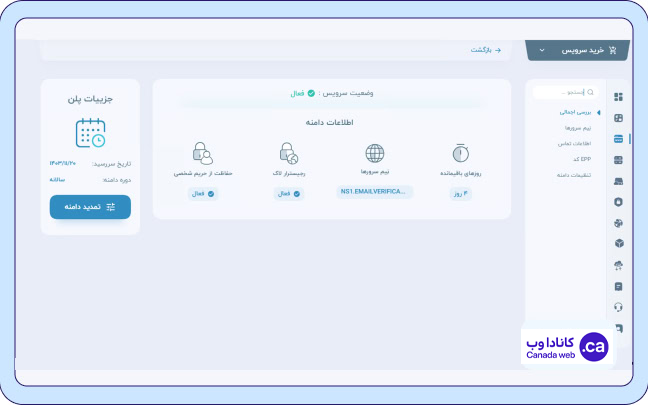
Task: Click the registrar lock padlock icon
Action: coord(289,154)
